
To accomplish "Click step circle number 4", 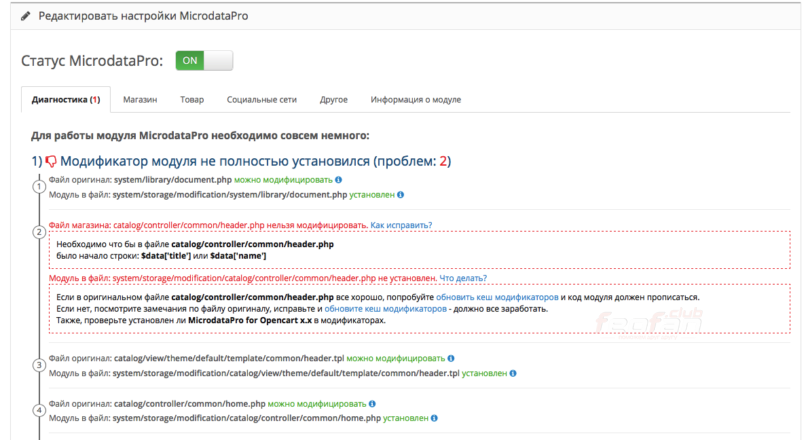I will [39, 411].
